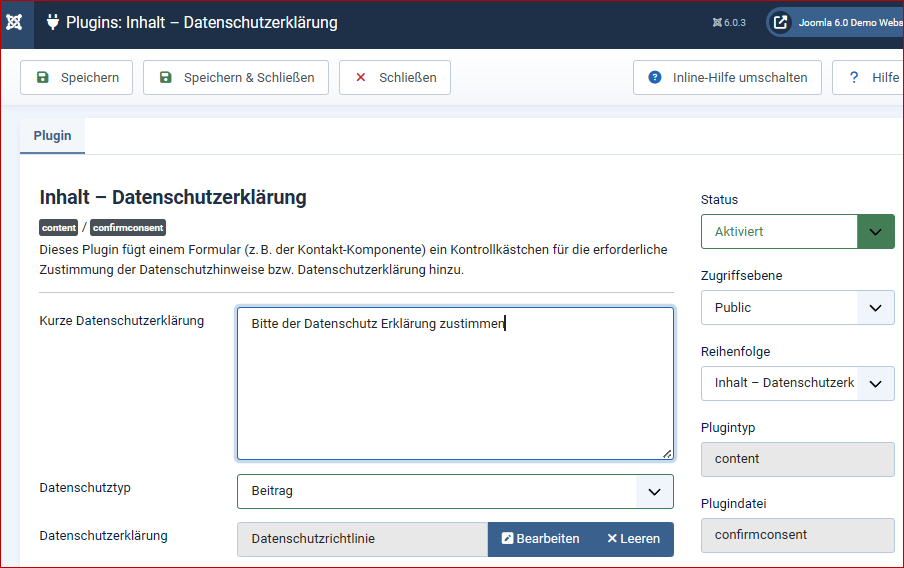The height and width of the screenshot is (568, 904).
Task: Click the plug icon beside the Plugins title
Action: click(53, 22)
